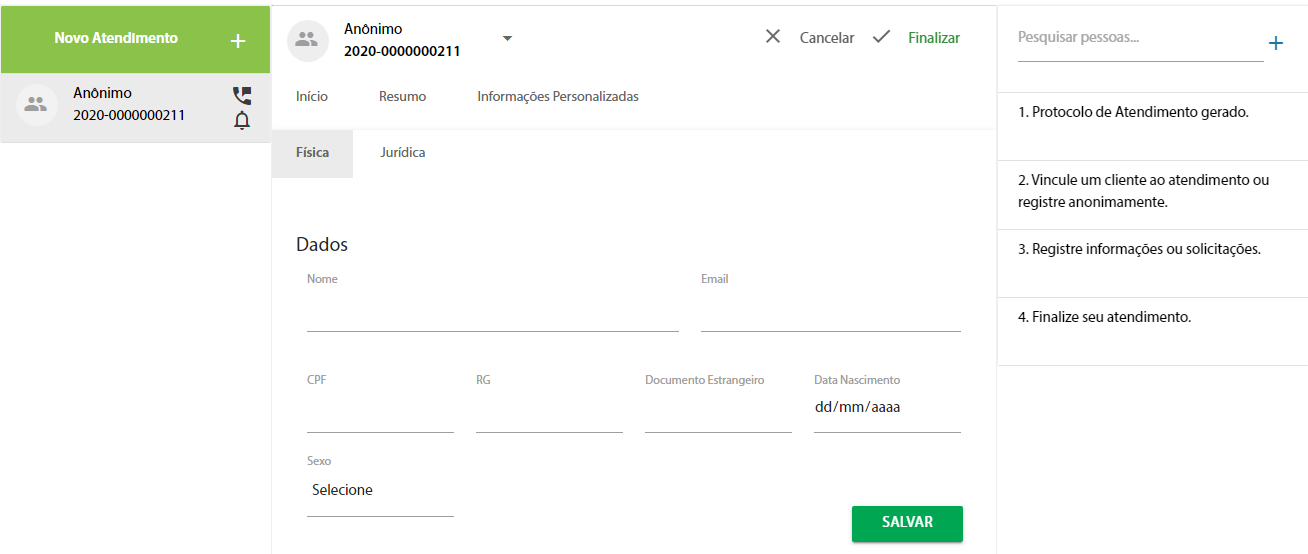Screen dimensions: 1308x554
Task: Click the Cancelar button
Action: point(827,38)
